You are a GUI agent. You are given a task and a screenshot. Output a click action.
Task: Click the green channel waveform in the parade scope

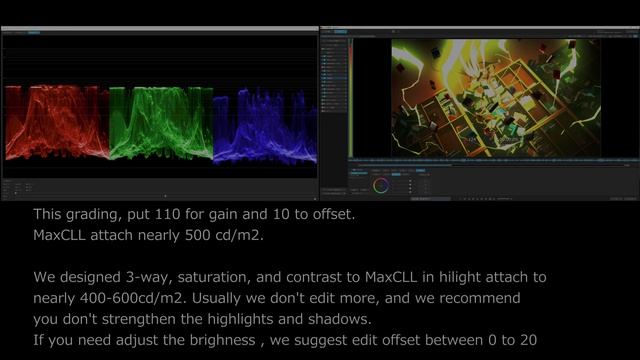click(161, 123)
